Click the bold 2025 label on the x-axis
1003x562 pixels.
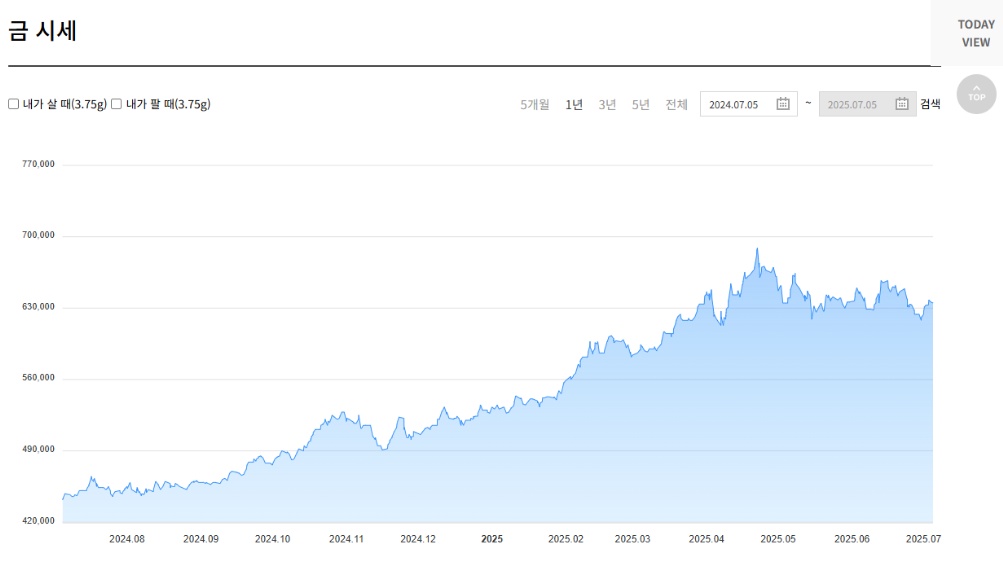click(x=492, y=539)
